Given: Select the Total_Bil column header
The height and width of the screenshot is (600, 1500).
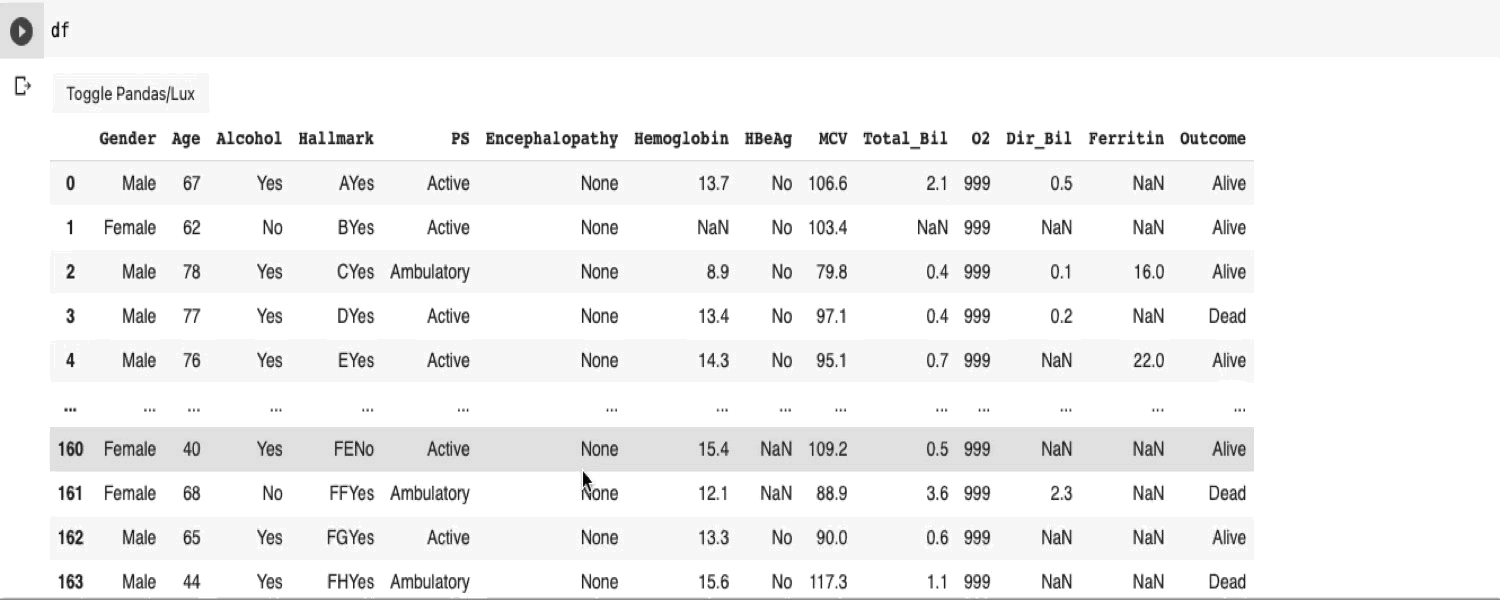Looking at the screenshot, I should click(905, 139).
